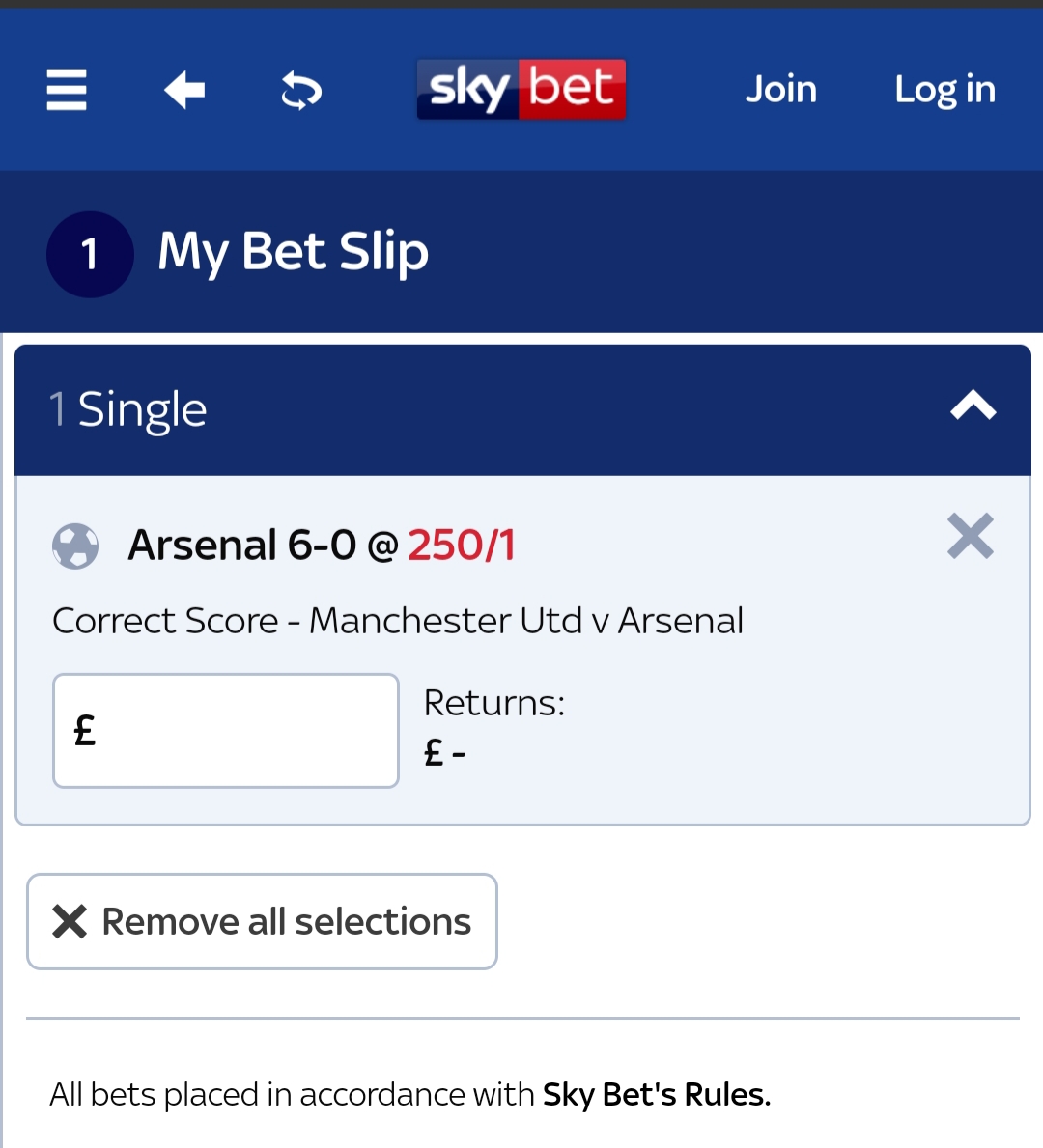Collapse the 1 Single section chevron
Viewport: 1043px width, 1148px height.
pos(973,405)
